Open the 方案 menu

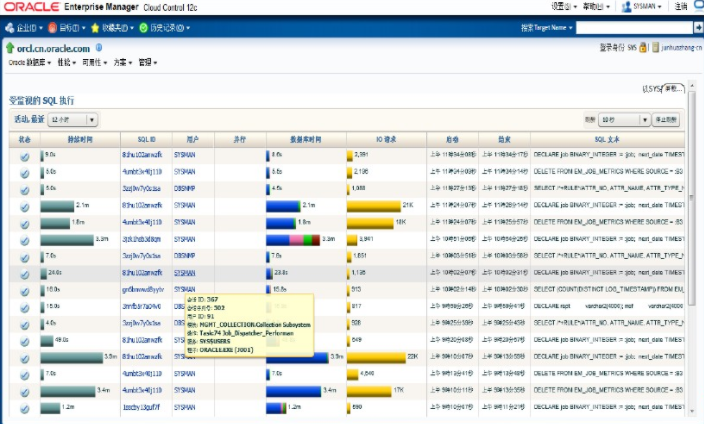pos(123,62)
